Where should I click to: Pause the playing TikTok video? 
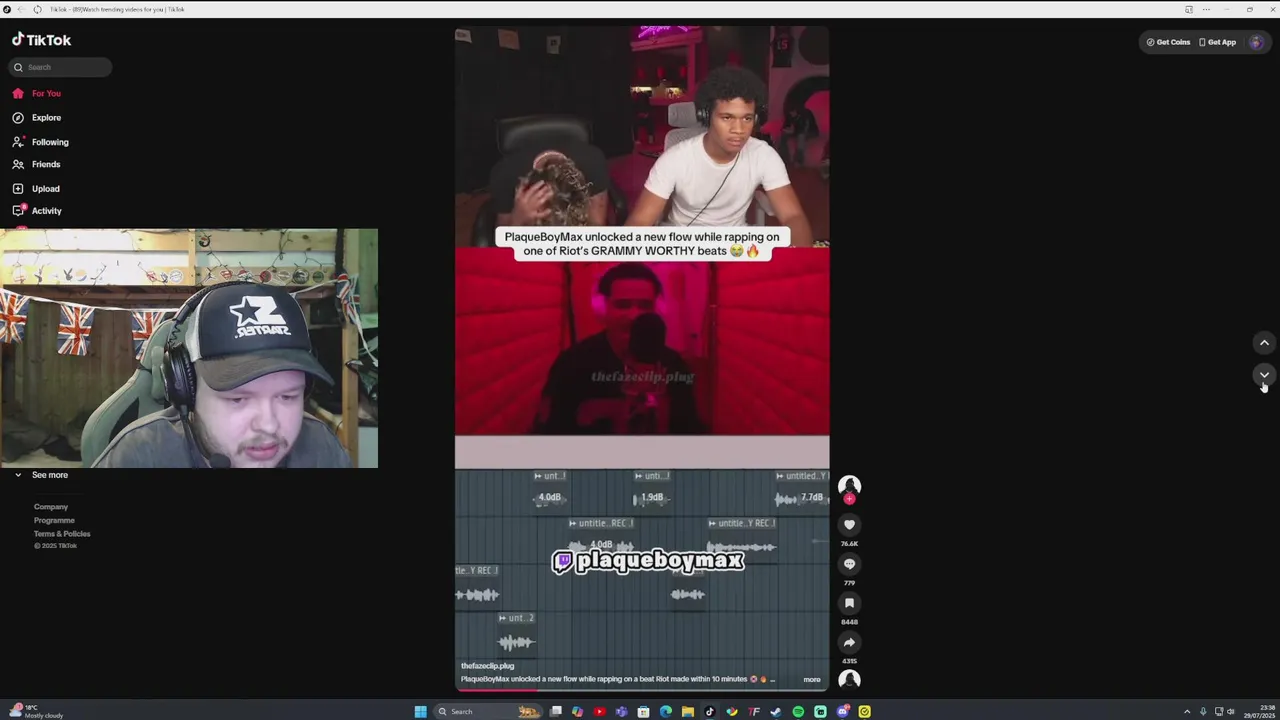642,358
